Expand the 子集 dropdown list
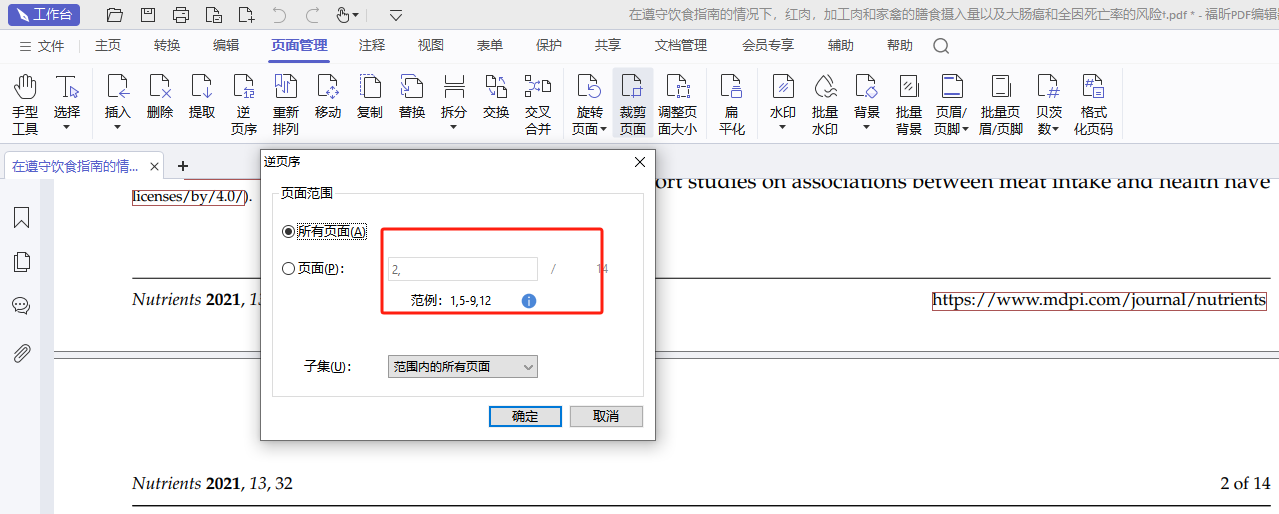 (462, 367)
